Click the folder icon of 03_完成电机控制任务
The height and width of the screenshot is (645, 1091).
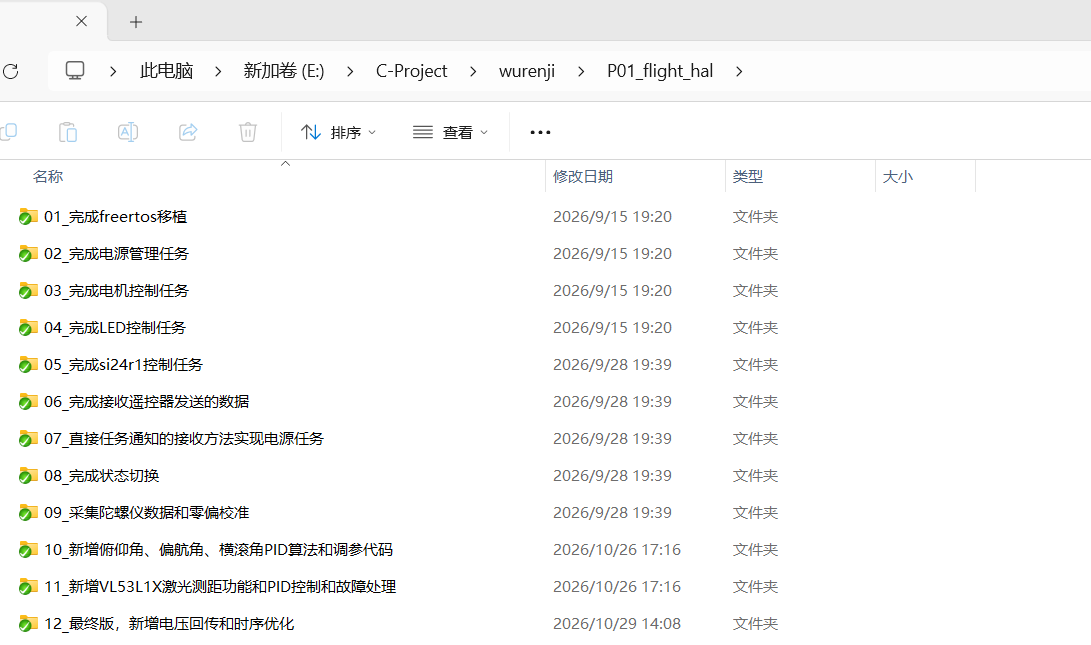tap(28, 290)
